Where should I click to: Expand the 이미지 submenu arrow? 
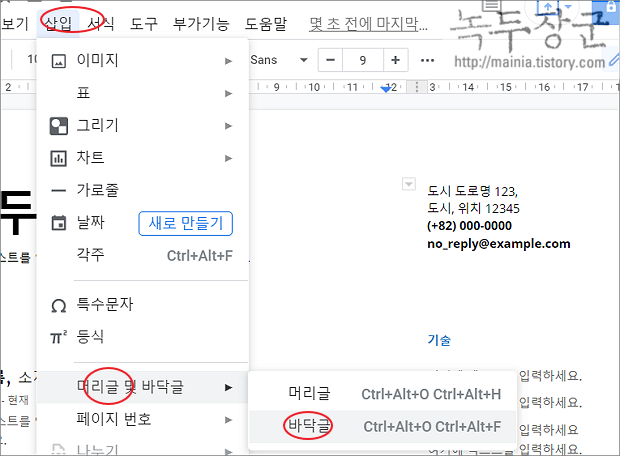click(228, 61)
